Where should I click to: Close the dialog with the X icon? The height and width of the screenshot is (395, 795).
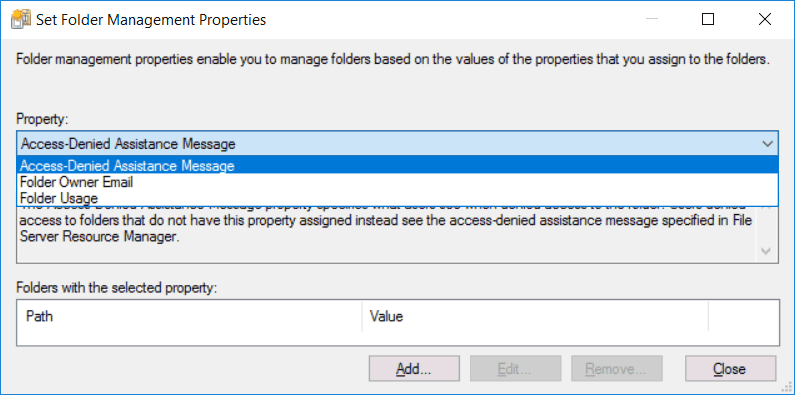(765, 19)
